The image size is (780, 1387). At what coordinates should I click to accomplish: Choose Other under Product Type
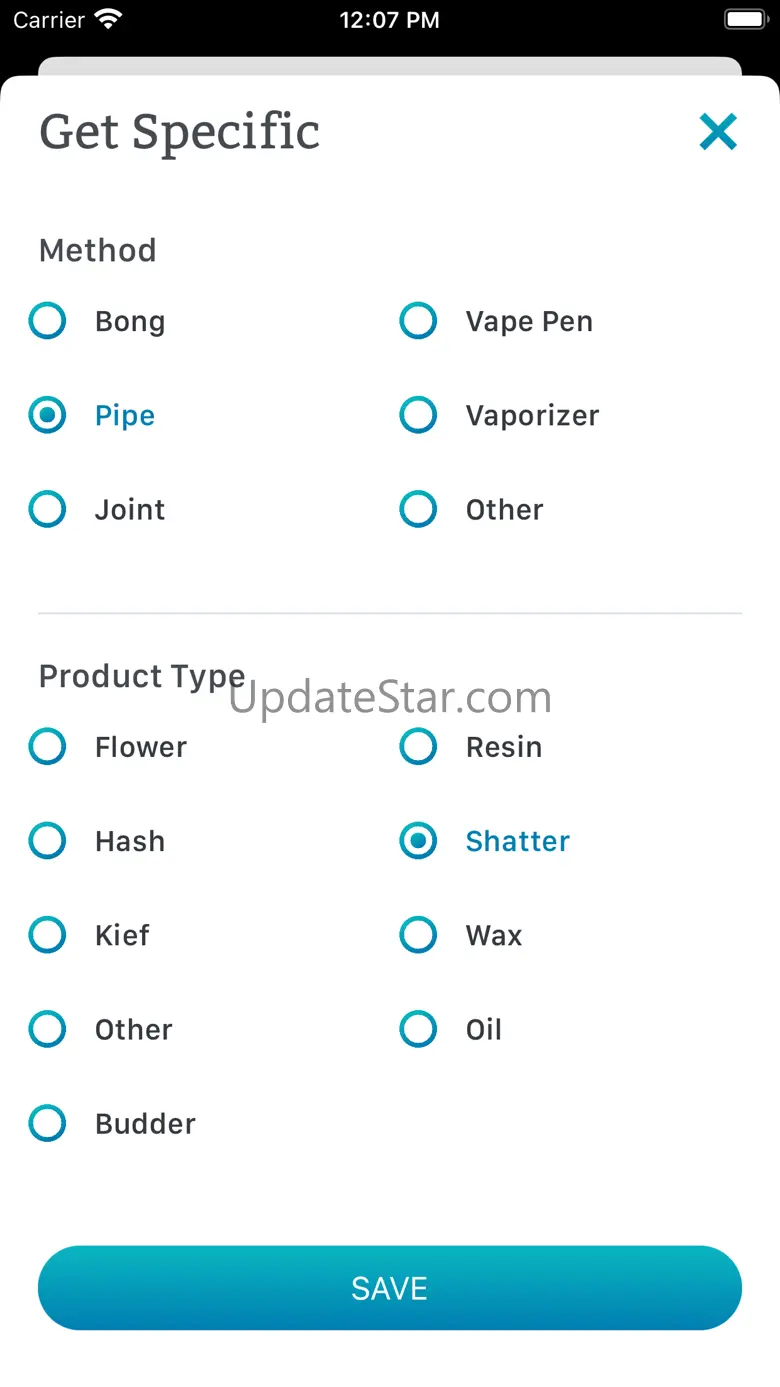47,1029
